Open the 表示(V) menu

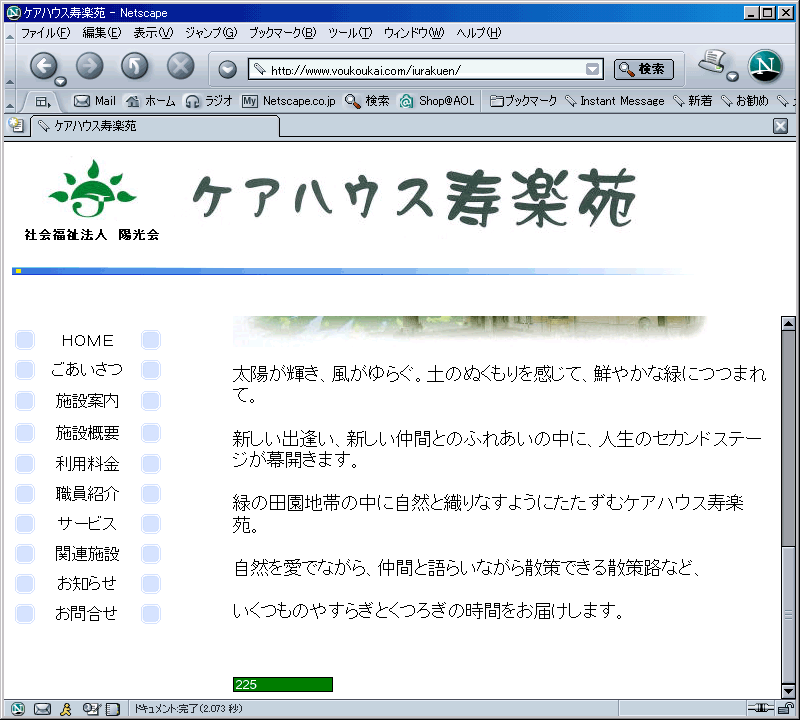click(x=153, y=33)
